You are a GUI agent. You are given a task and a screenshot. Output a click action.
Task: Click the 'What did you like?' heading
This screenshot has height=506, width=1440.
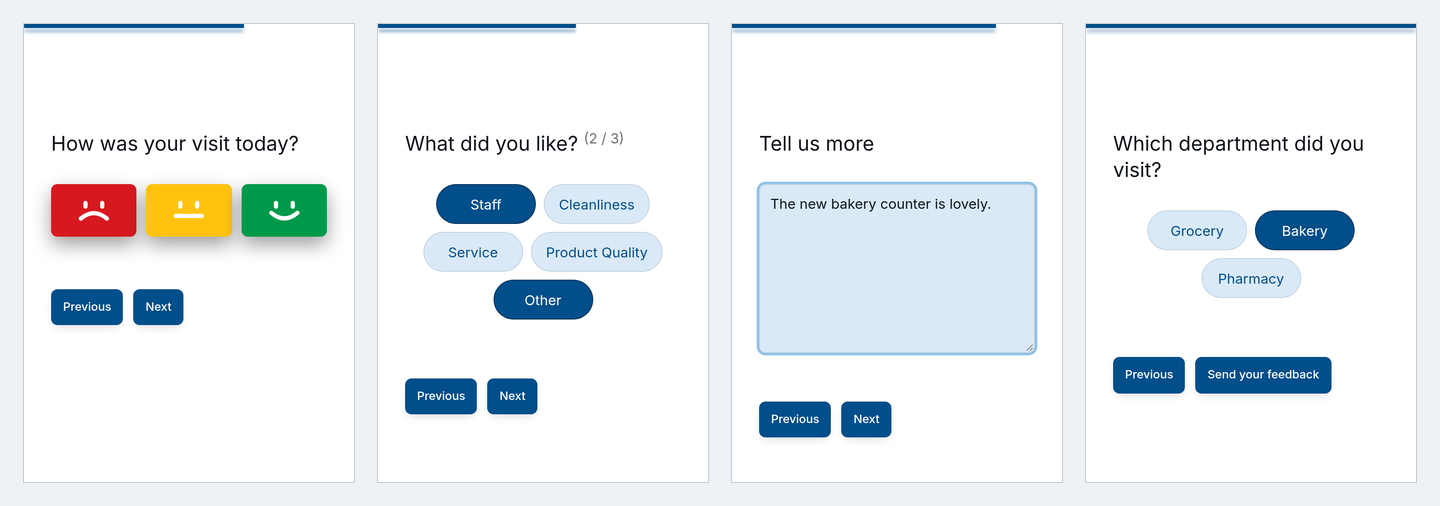click(x=491, y=144)
